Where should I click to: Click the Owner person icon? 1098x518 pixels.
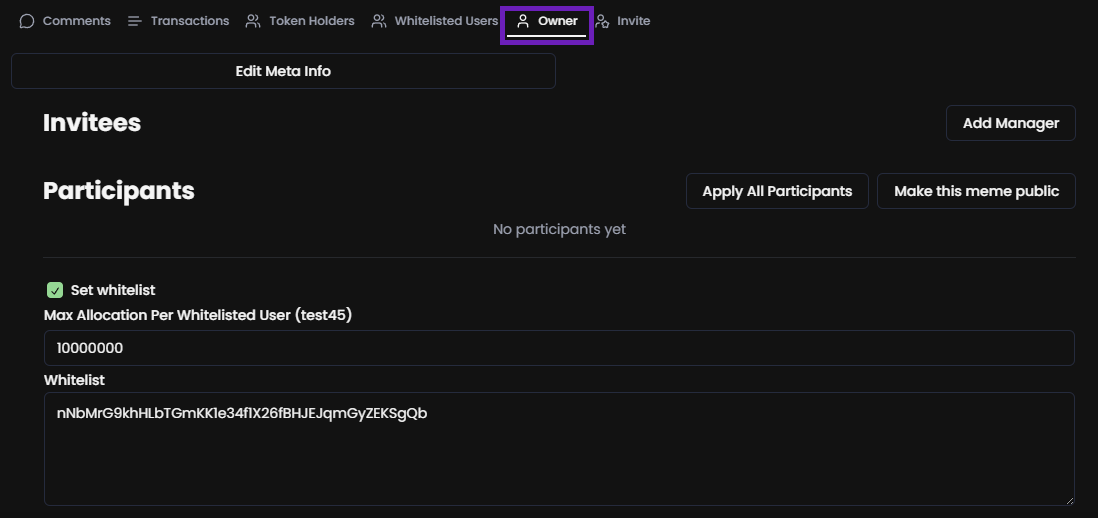point(523,21)
